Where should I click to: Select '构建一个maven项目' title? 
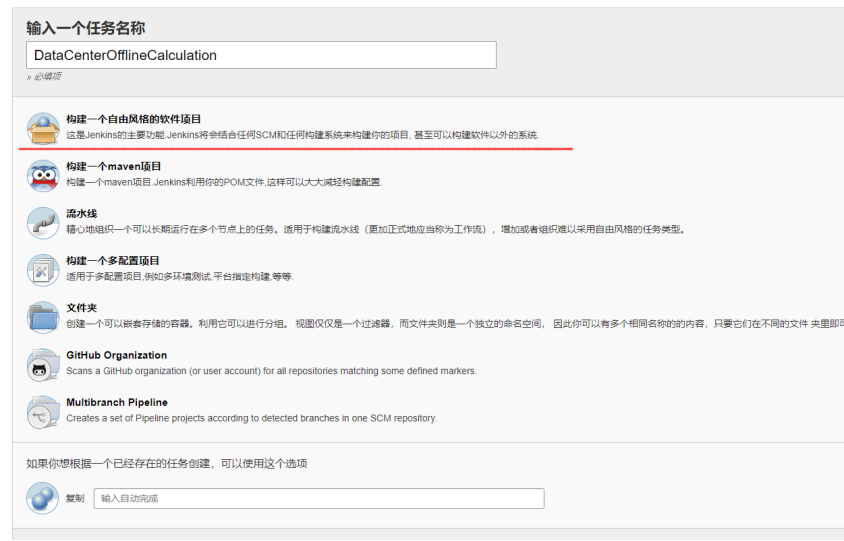114,166
